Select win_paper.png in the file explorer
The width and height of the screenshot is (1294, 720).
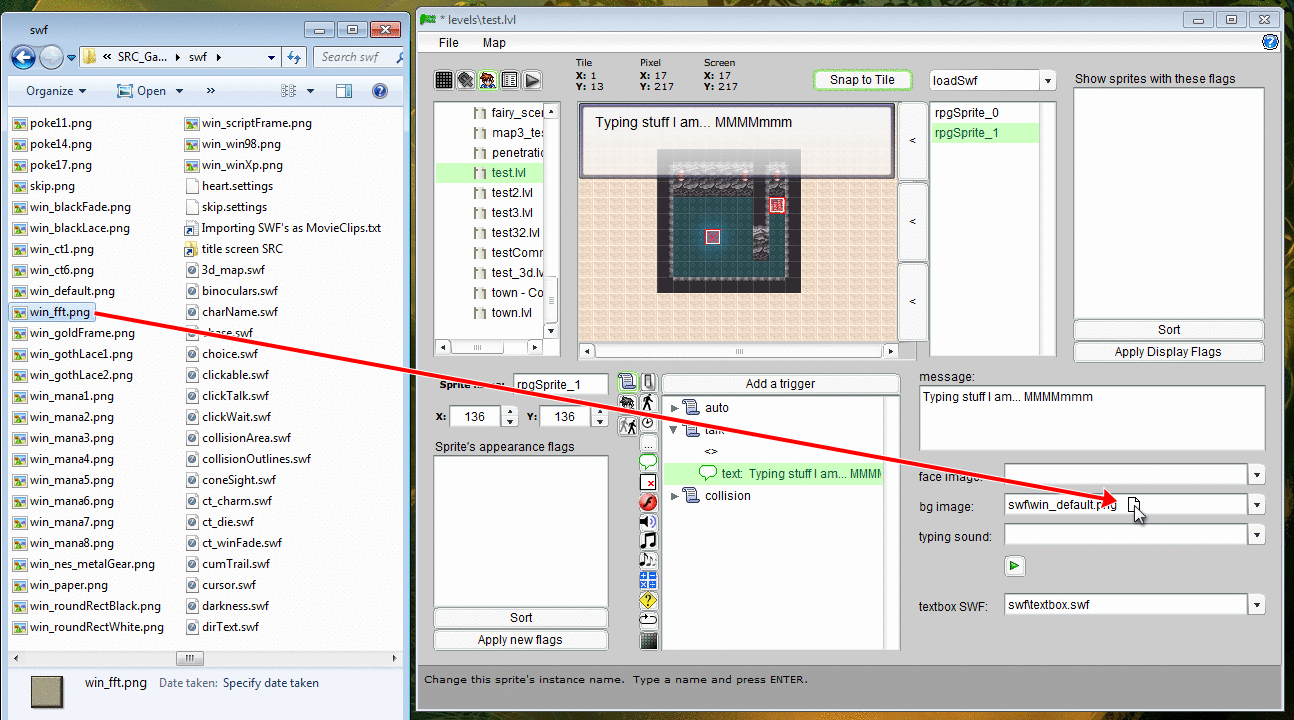pos(68,585)
